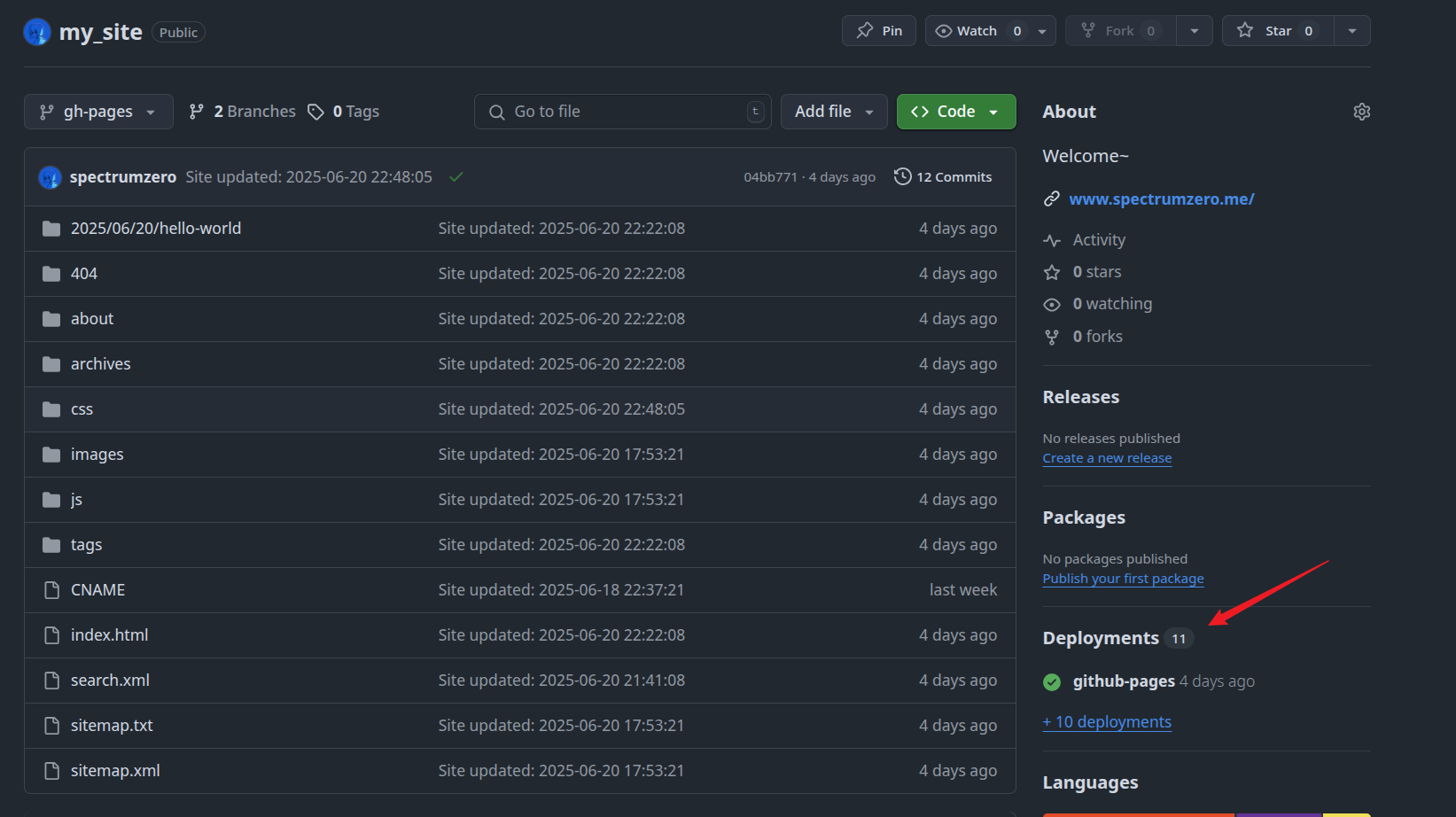Open the 0 Tags page

click(344, 112)
